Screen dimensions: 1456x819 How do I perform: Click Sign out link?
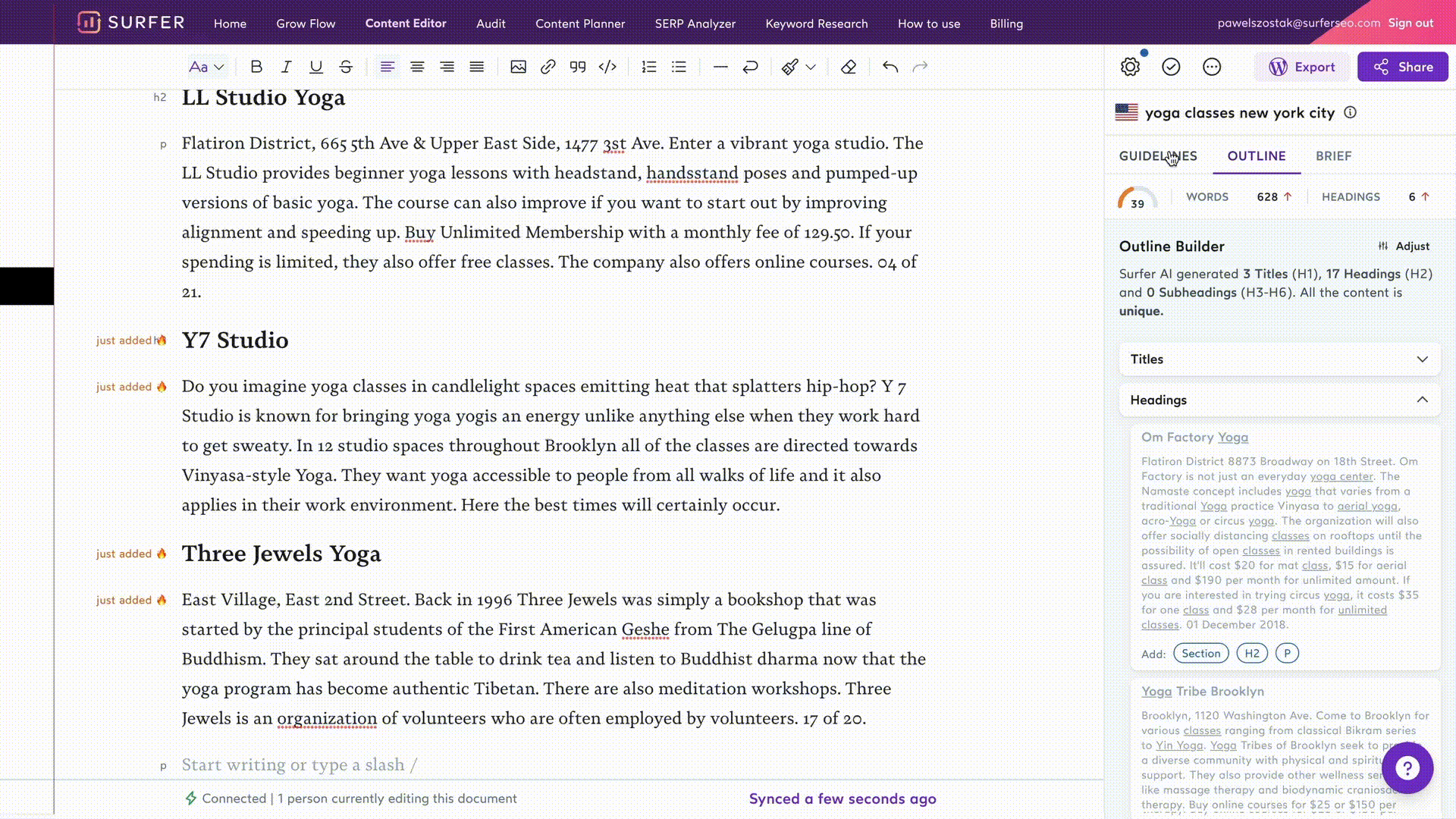tap(1410, 23)
